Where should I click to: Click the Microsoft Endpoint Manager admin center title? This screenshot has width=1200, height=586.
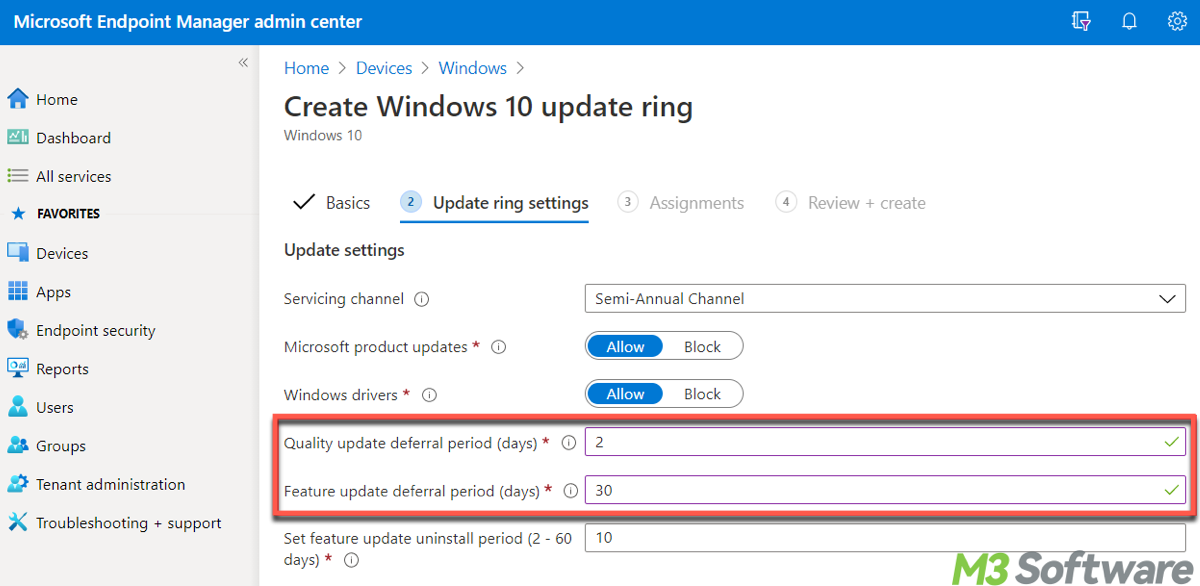[188, 21]
